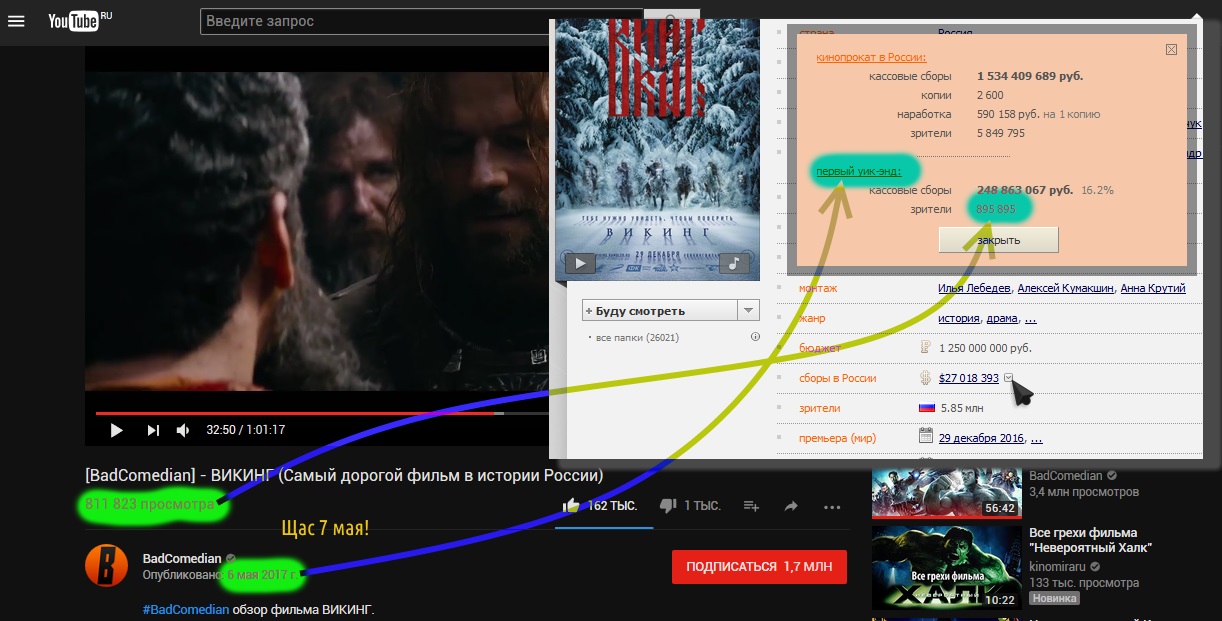Open BadComedian channel name under video
The image size is (1222, 621).
(181, 558)
